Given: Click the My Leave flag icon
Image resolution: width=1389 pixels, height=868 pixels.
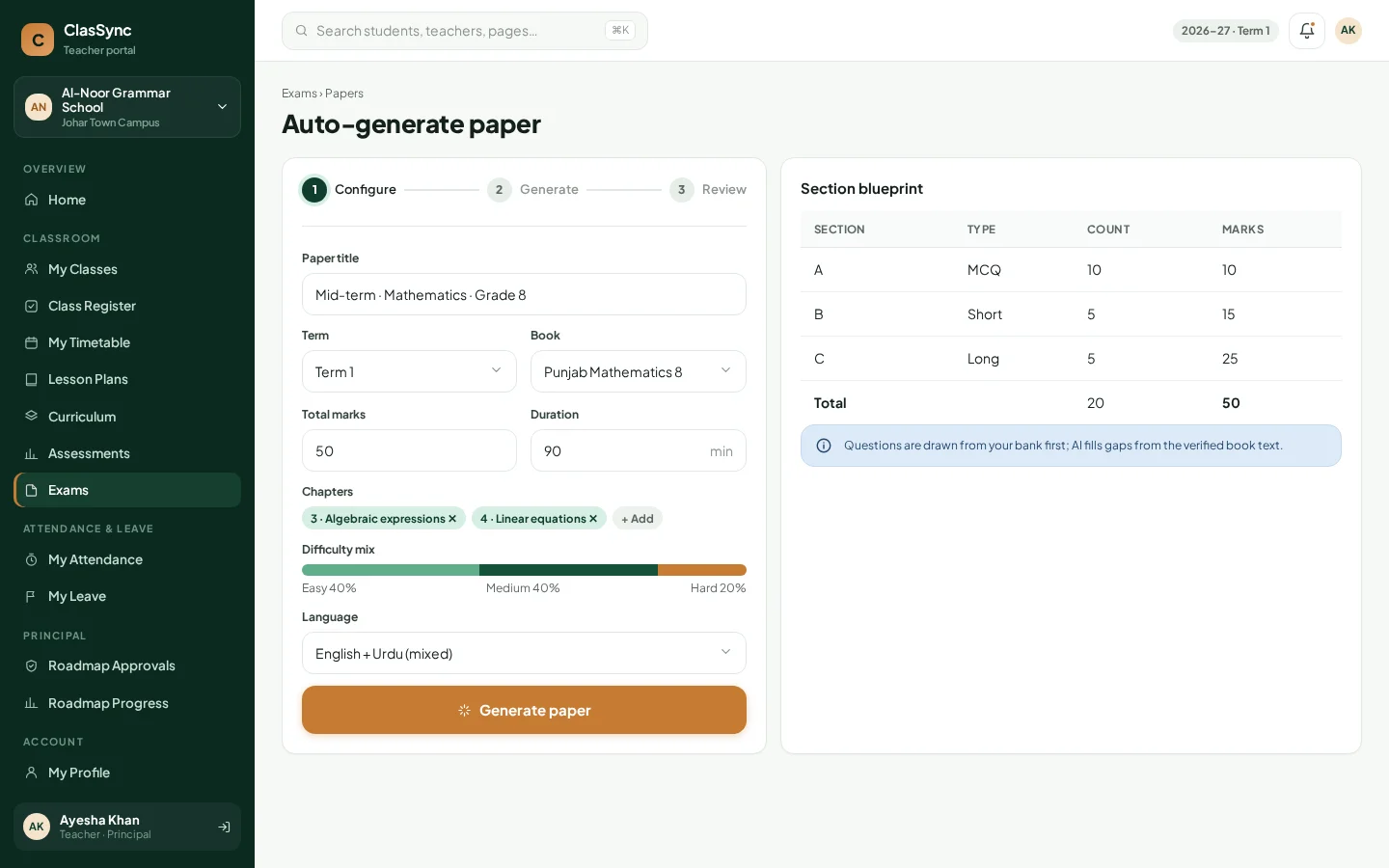Looking at the screenshot, I should pyautogui.click(x=31, y=596).
